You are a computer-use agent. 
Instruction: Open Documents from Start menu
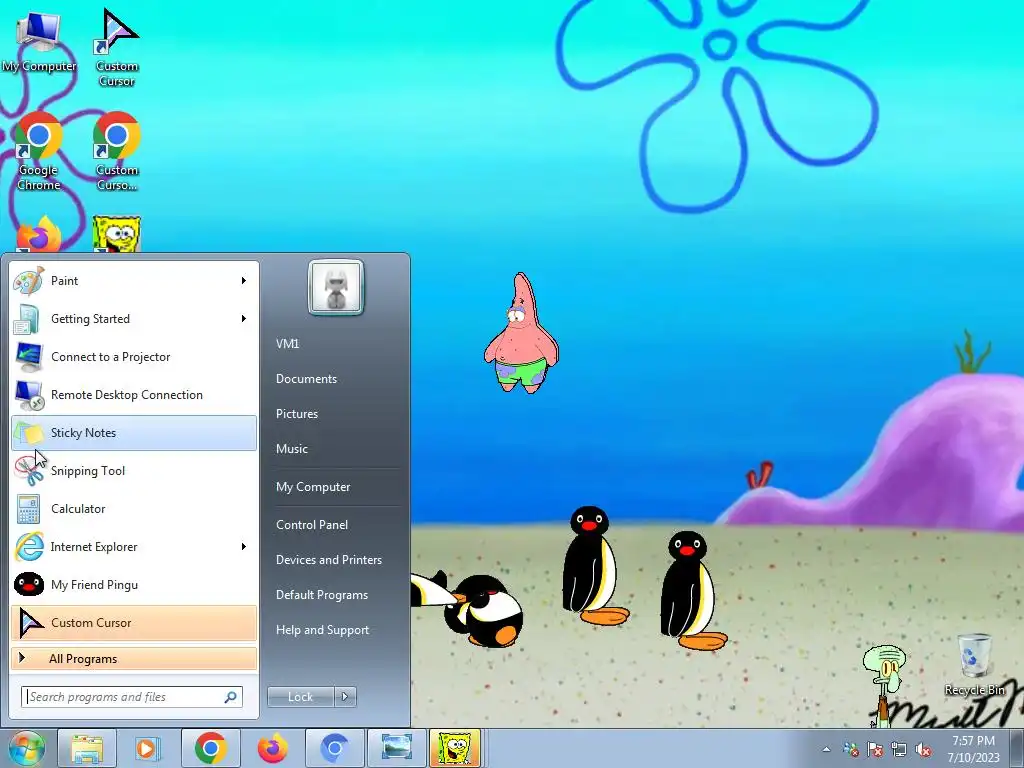pyautogui.click(x=306, y=379)
